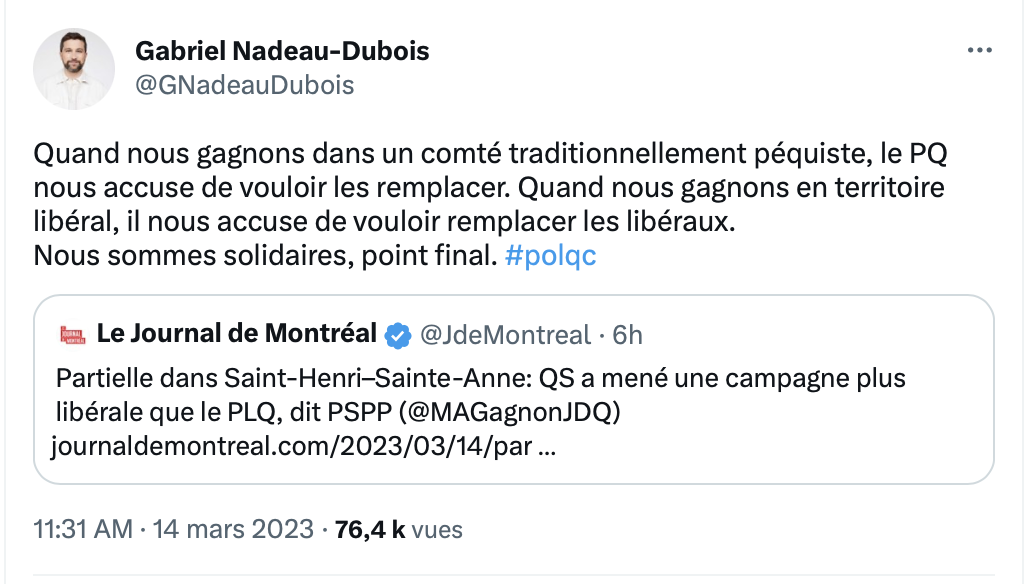Click the @GNadeauDubois handle
The height and width of the screenshot is (584, 1026).
coord(244,85)
